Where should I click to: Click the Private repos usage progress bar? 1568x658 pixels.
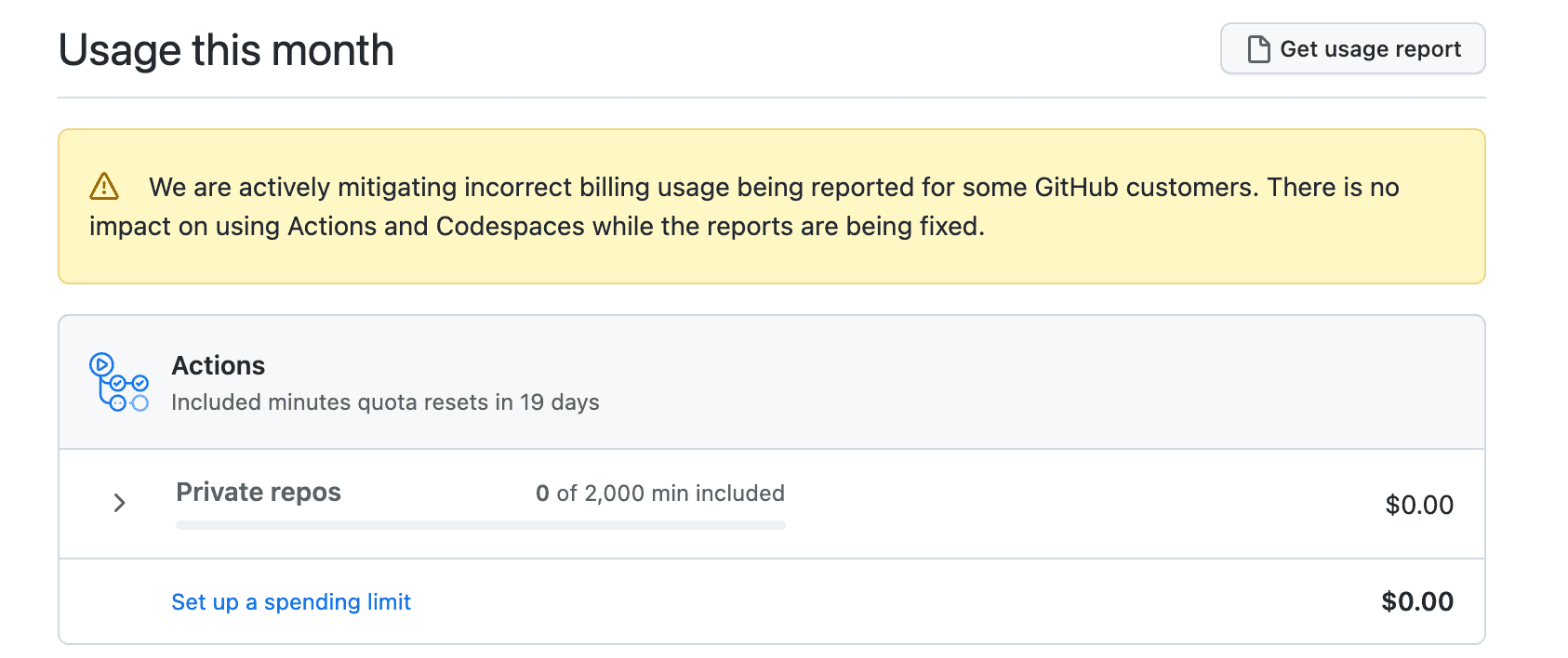[480, 525]
